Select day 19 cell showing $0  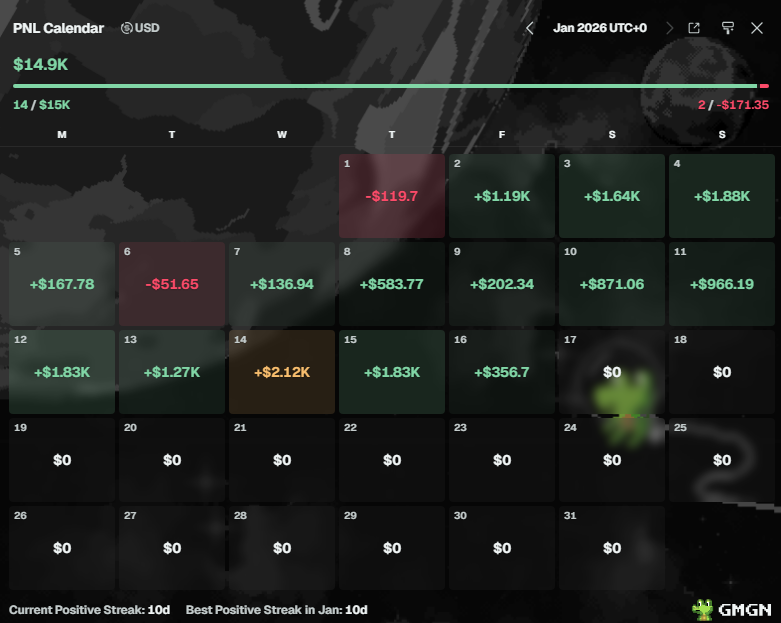tap(62, 460)
